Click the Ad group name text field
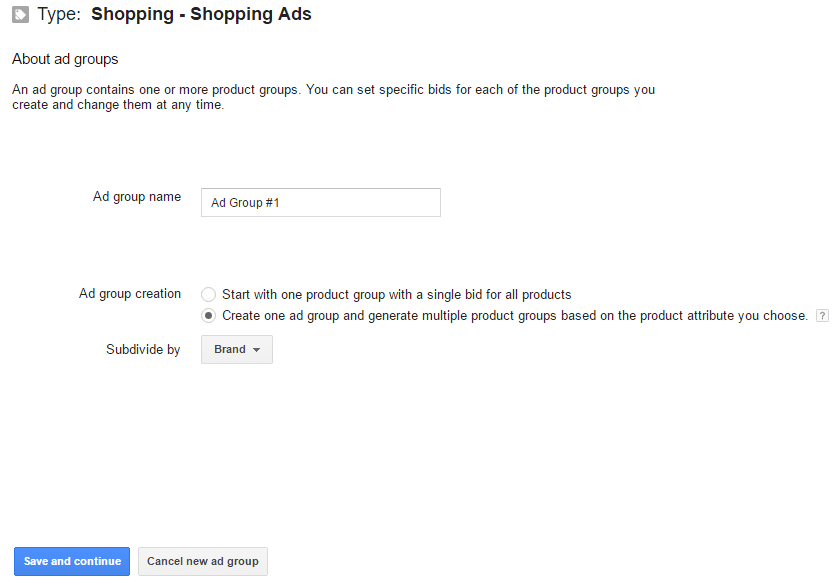 tap(320, 202)
